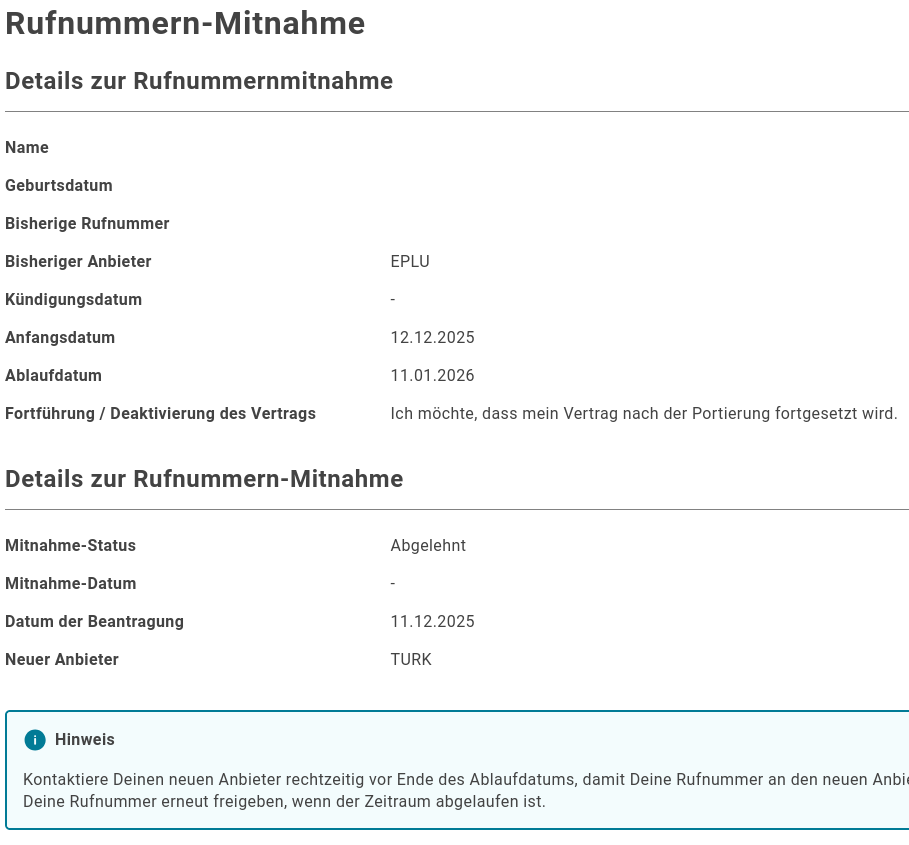Click the start date '12.12.2025'
The width and height of the screenshot is (909, 845).
click(x=432, y=337)
